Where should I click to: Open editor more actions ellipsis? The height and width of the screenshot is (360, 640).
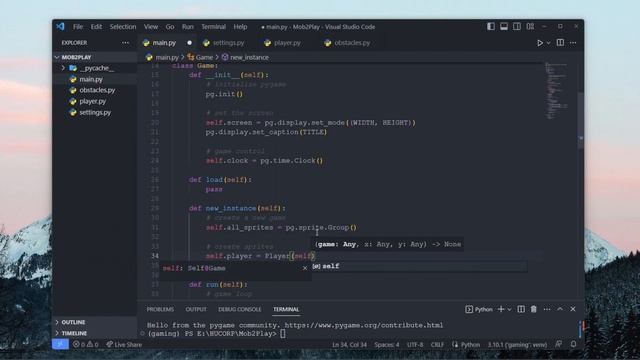point(573,42)
